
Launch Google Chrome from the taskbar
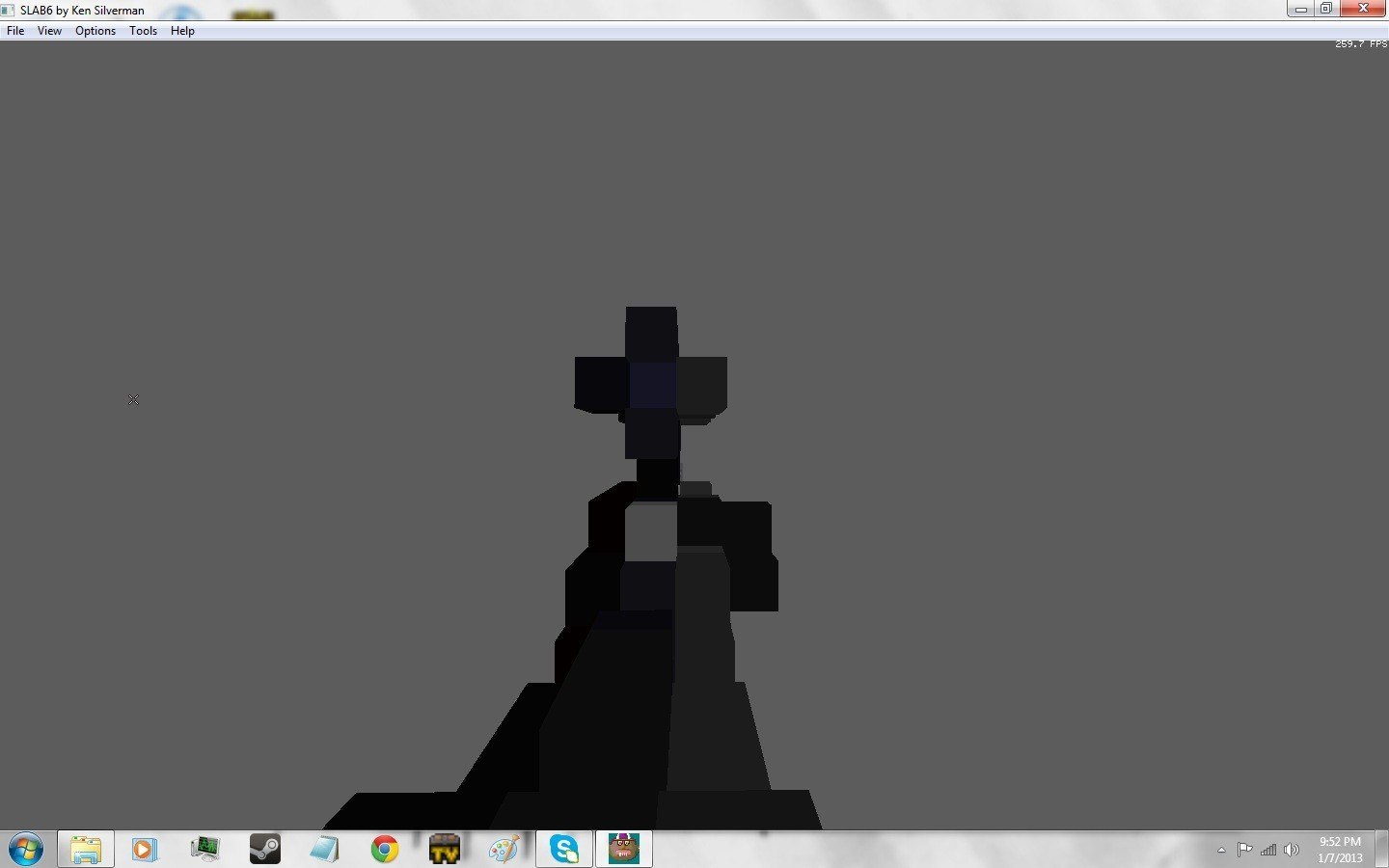tap(384, 850)
